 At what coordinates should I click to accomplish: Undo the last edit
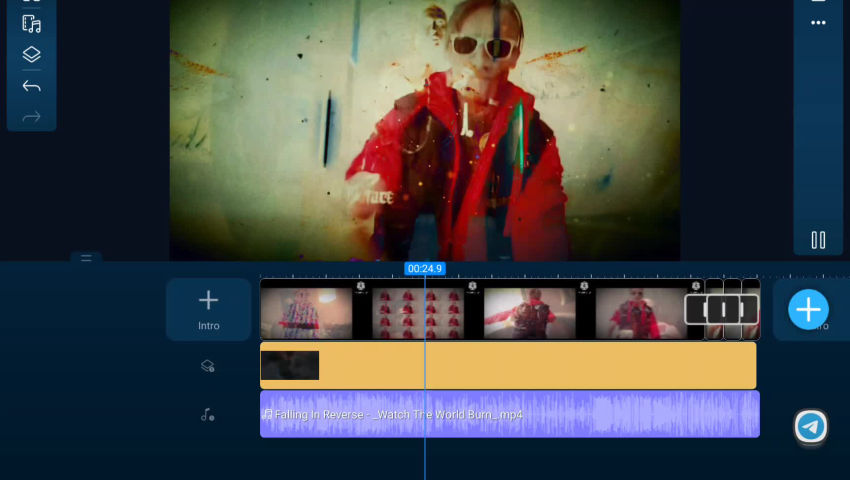[31, 87]
